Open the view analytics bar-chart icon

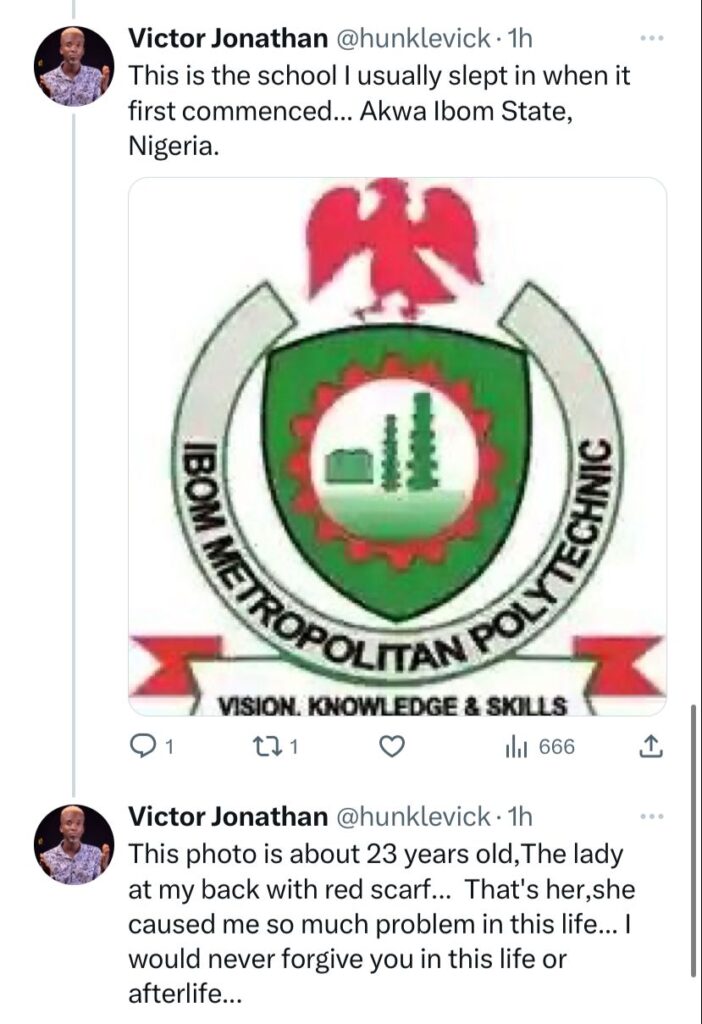[515, 746]
